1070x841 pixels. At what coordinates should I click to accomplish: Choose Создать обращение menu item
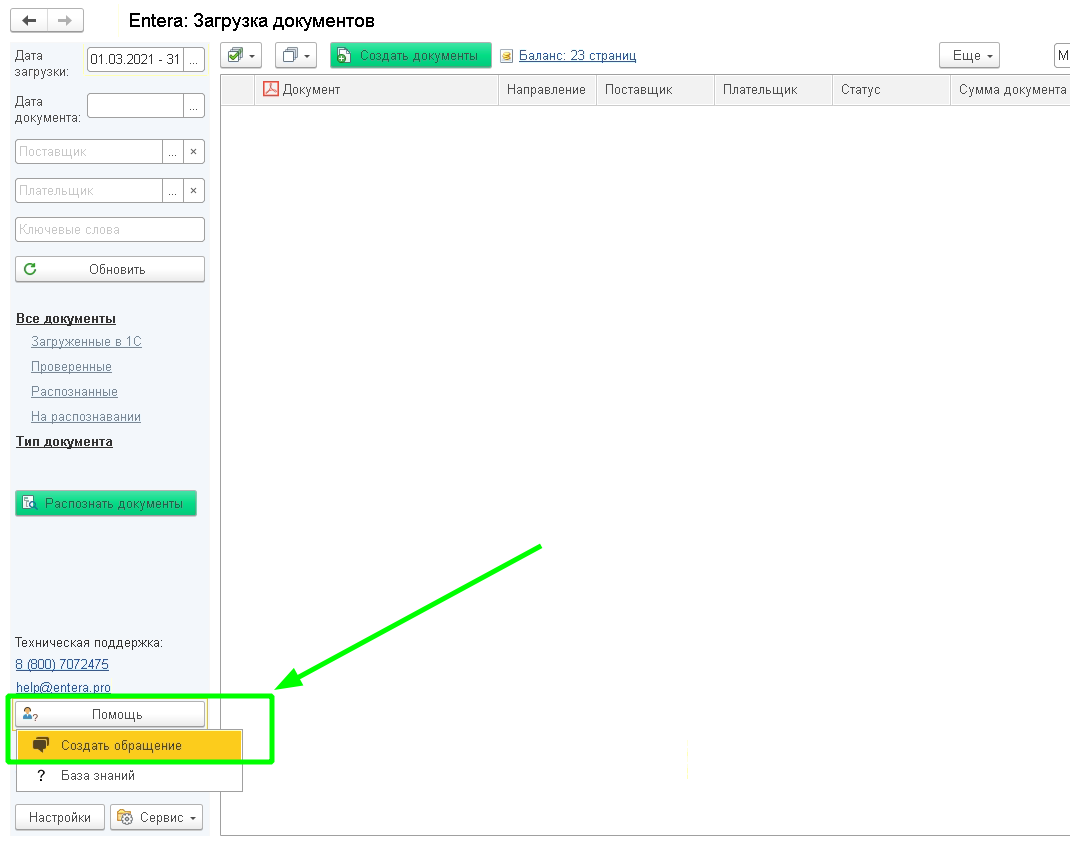click(130, 745)
